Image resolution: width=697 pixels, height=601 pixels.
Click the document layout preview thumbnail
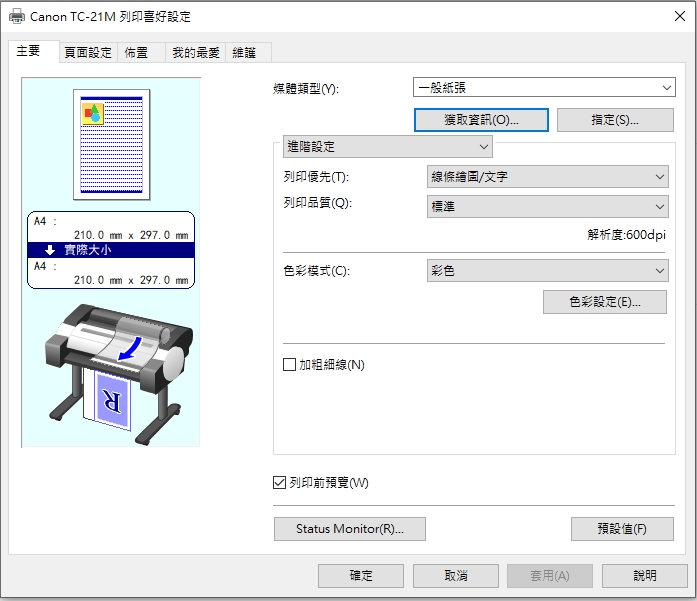[x=112, y=144]
